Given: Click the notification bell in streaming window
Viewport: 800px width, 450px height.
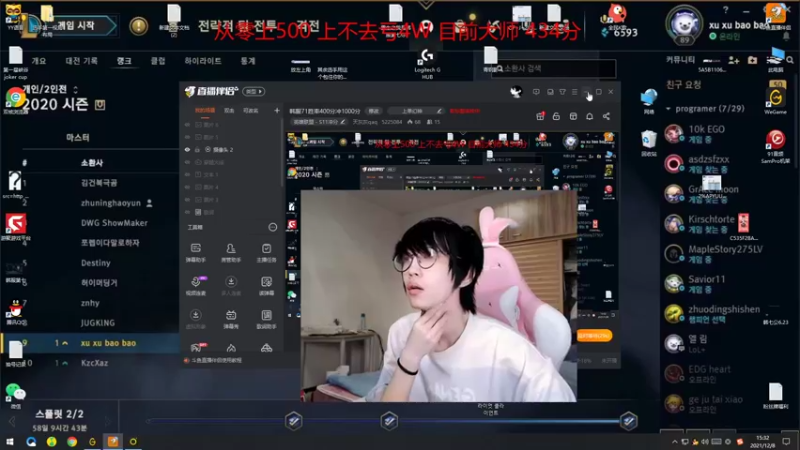Looking at the screenshot, I should (x=589, y=116).
